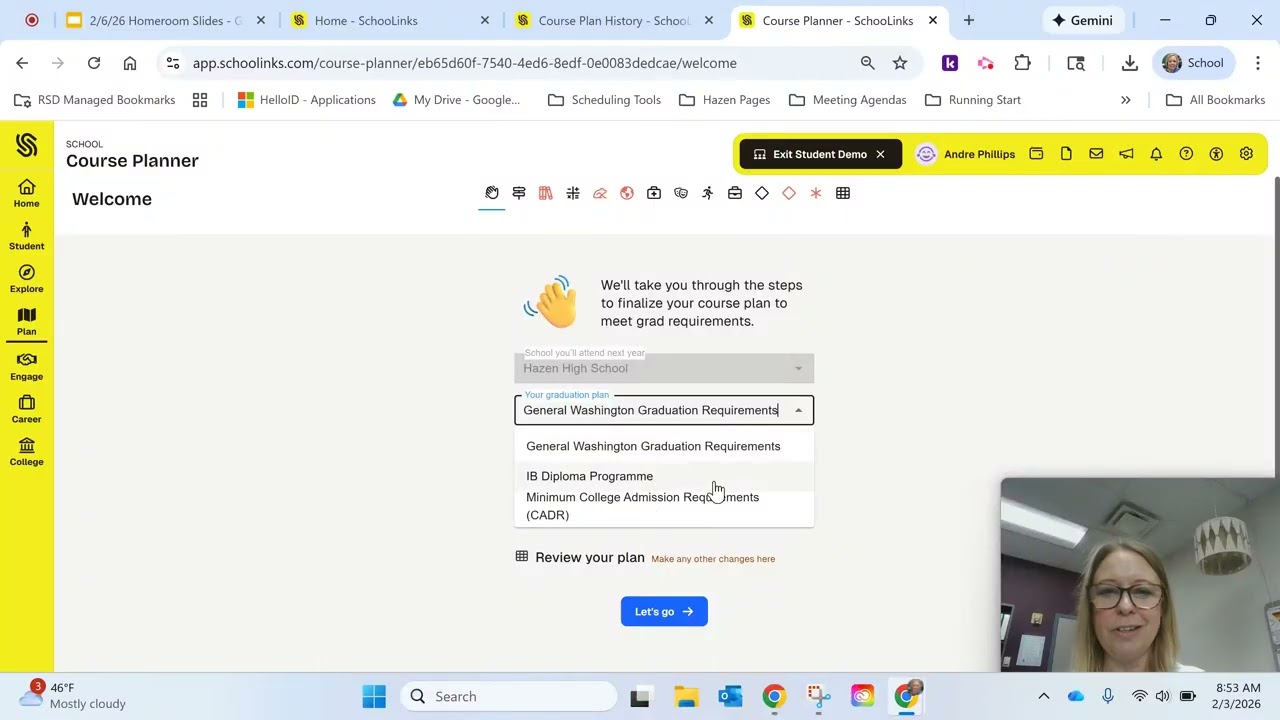Click the Hazen High School dropdown
1280x720 pixels.
pyautogui.click(x=664, y=368)
